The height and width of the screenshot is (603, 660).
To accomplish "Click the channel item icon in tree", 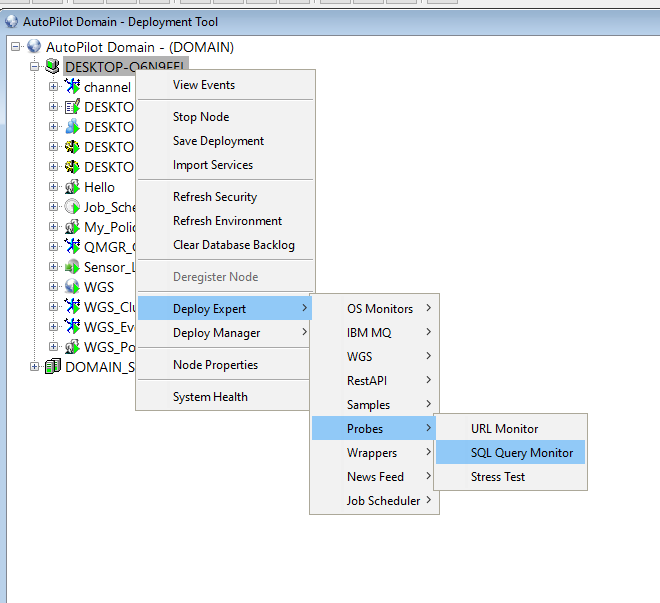I will click(72, 87).
